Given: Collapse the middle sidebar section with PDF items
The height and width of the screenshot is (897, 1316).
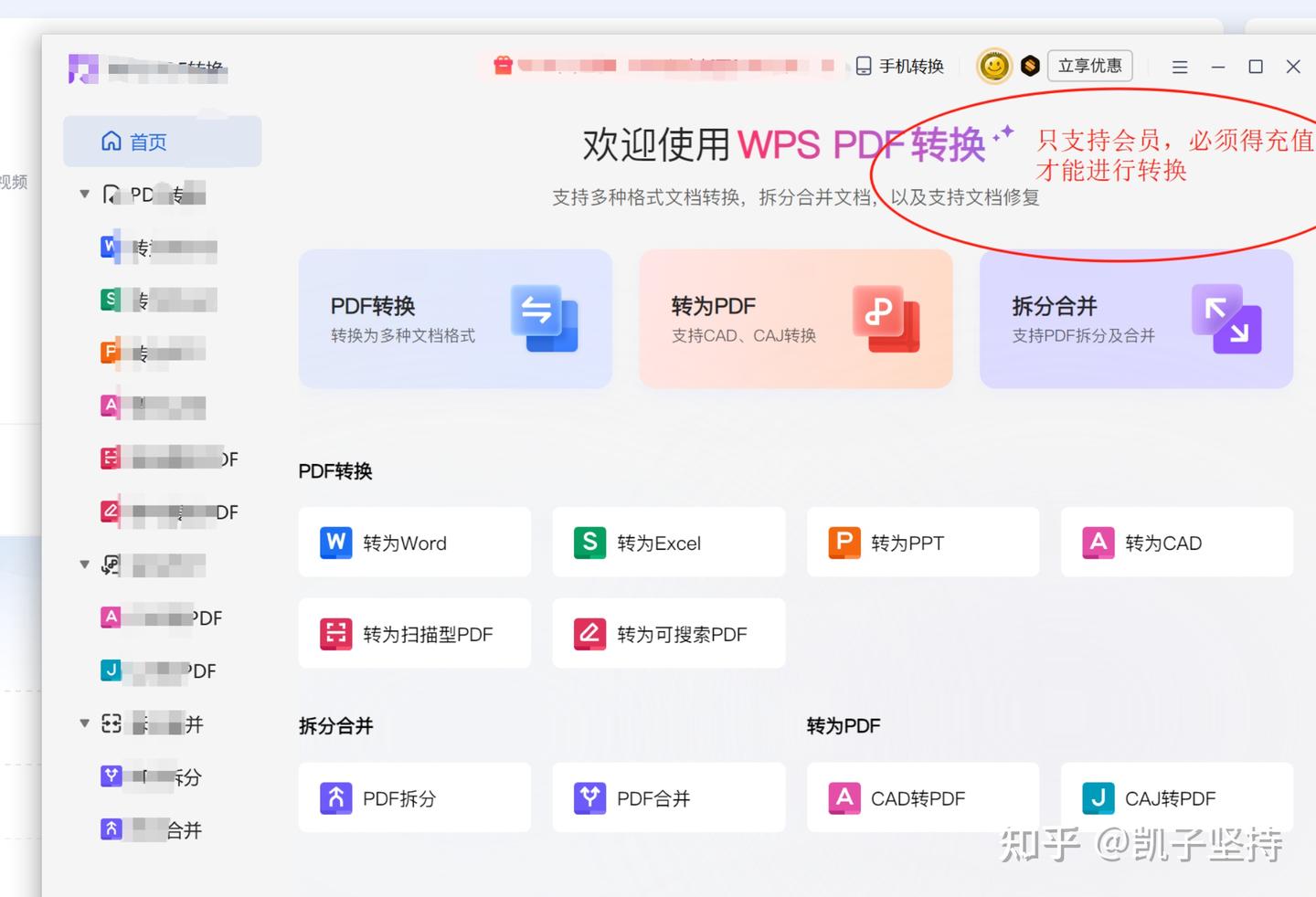Looking at the screenshot, I should pyautogui.click(x=84, y=565).
